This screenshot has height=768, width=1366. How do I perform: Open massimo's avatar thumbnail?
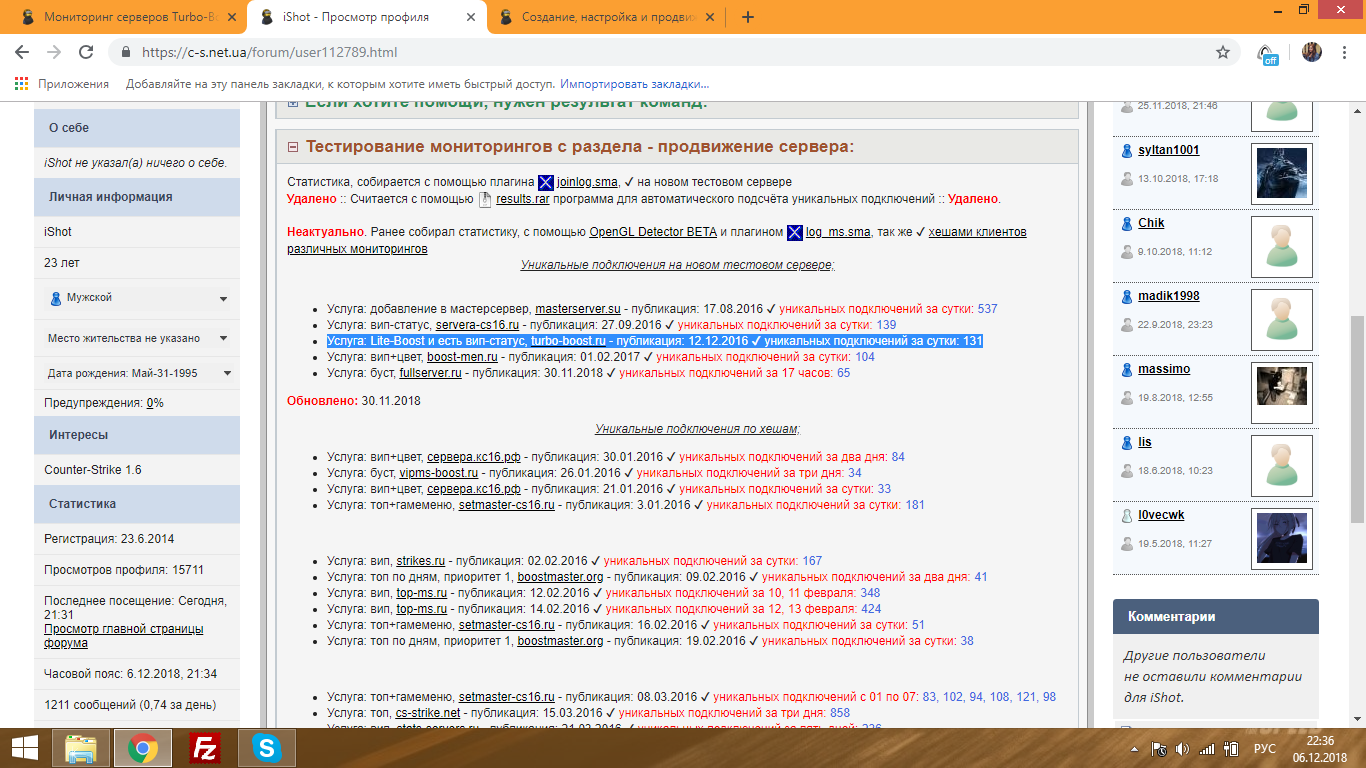(1282, 392)
